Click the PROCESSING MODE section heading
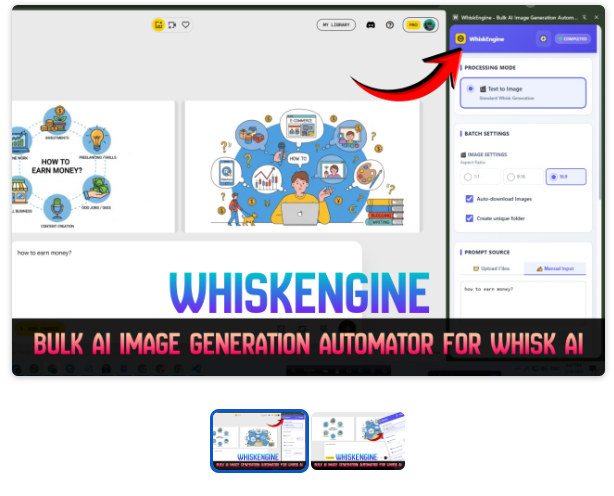The image size is (614, 496). [x=490, y=68]
